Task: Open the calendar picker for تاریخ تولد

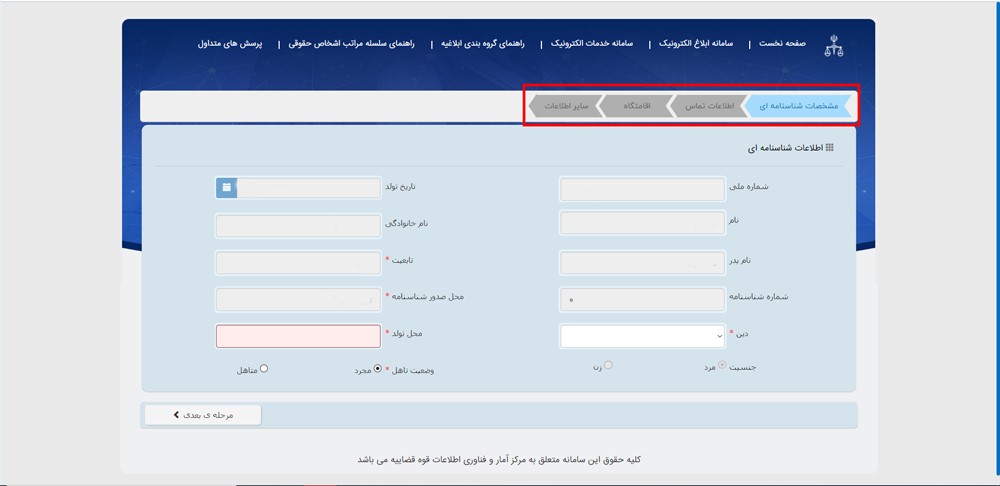Action: click(226, 187)
